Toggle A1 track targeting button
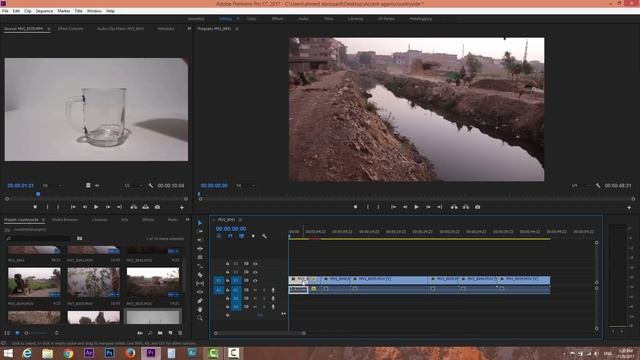Viewport: 640px width, 360px height. click(x=236, y=290)
